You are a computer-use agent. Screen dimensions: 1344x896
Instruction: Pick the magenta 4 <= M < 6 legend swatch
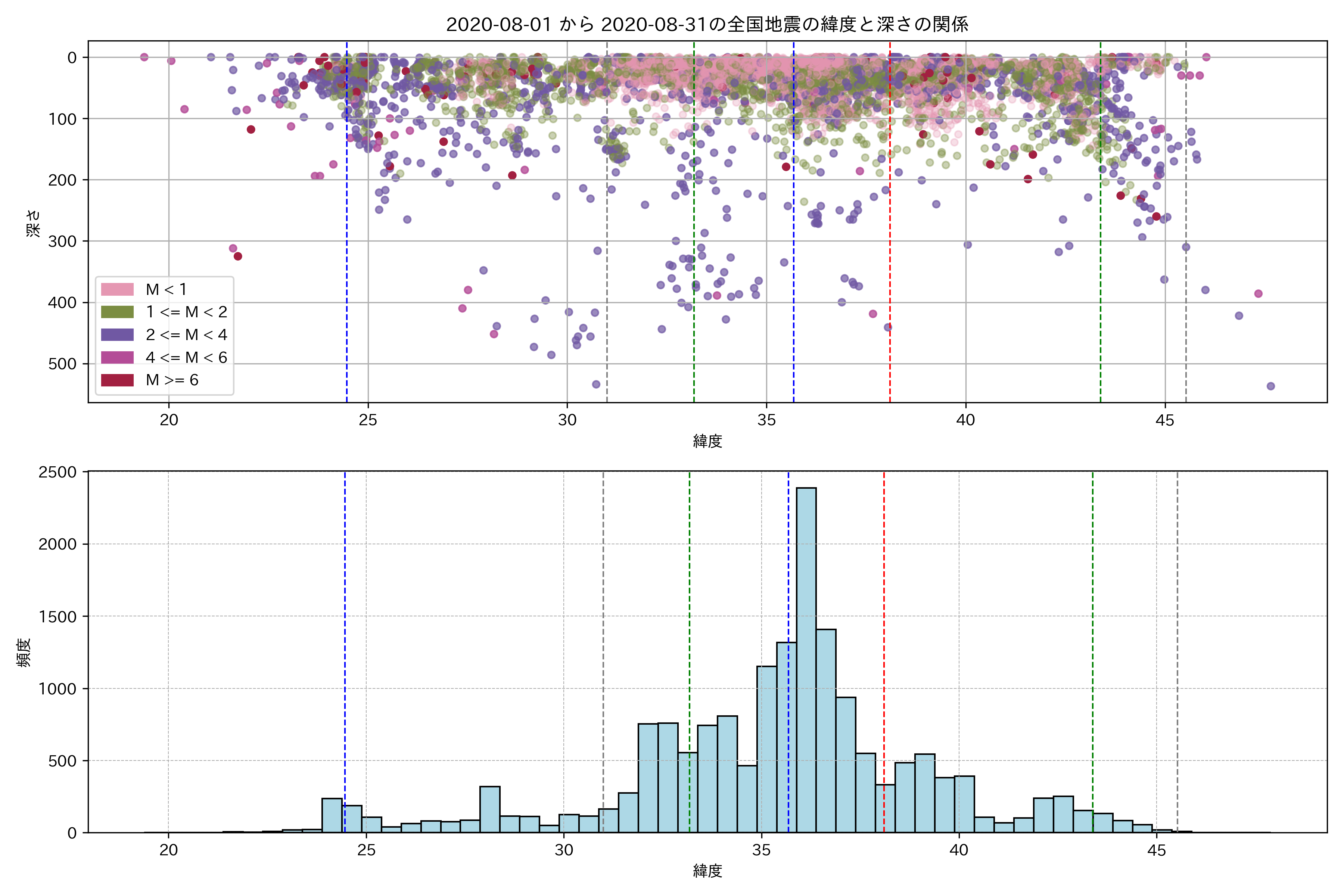pyautogui.click(x=117, y=358)
